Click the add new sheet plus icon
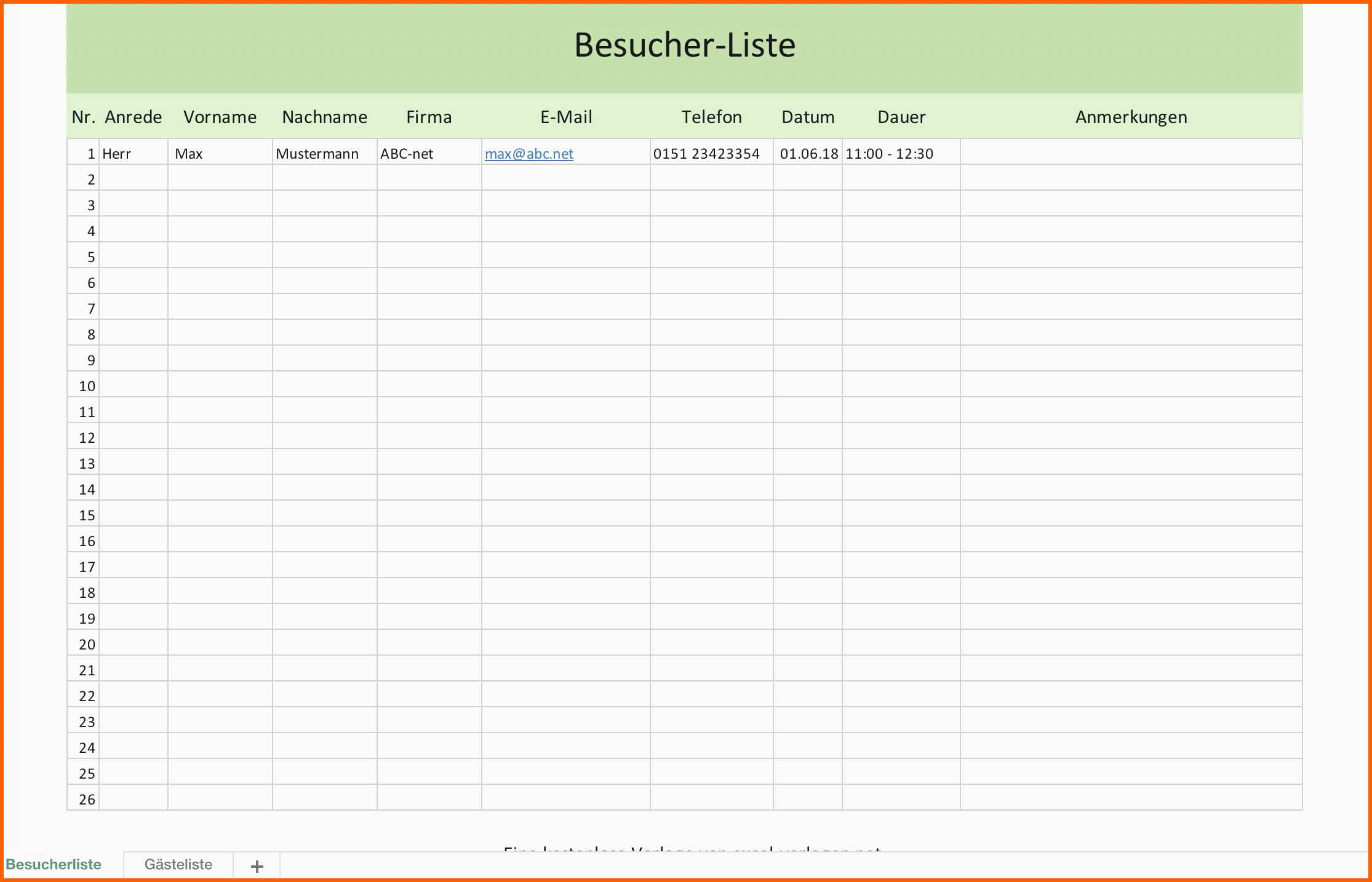Viewport: 1372px width, 882px height. click(257, 866)
